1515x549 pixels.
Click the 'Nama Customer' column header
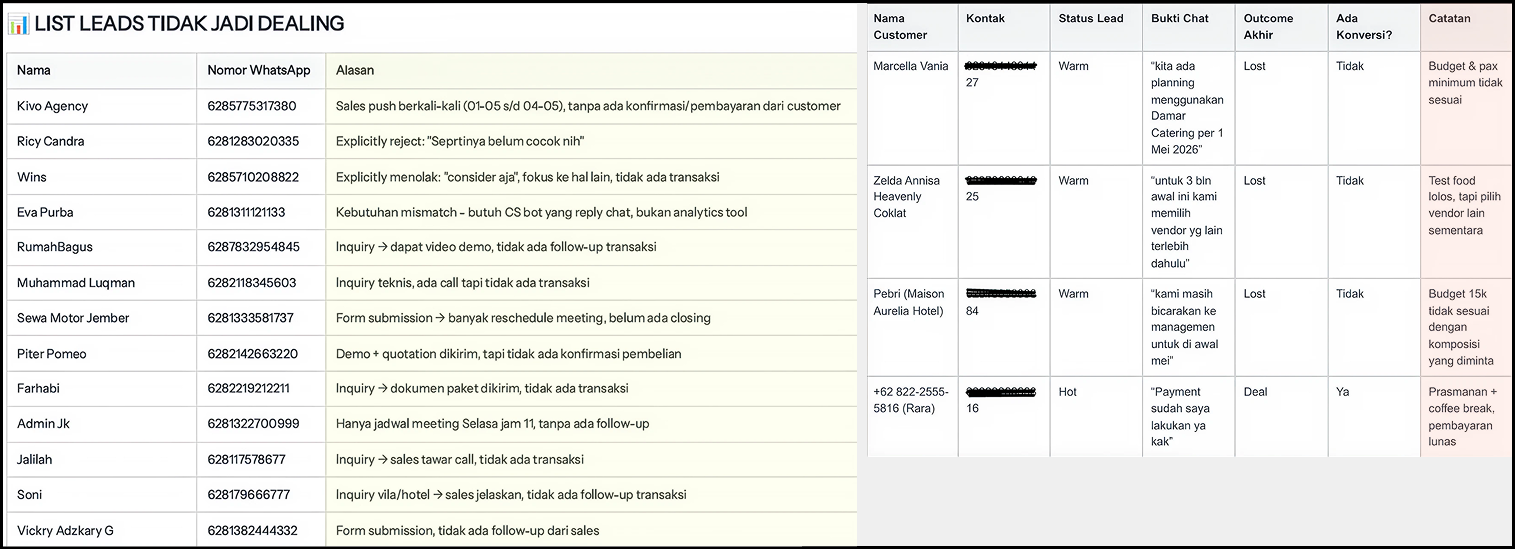tap(912, 27)
